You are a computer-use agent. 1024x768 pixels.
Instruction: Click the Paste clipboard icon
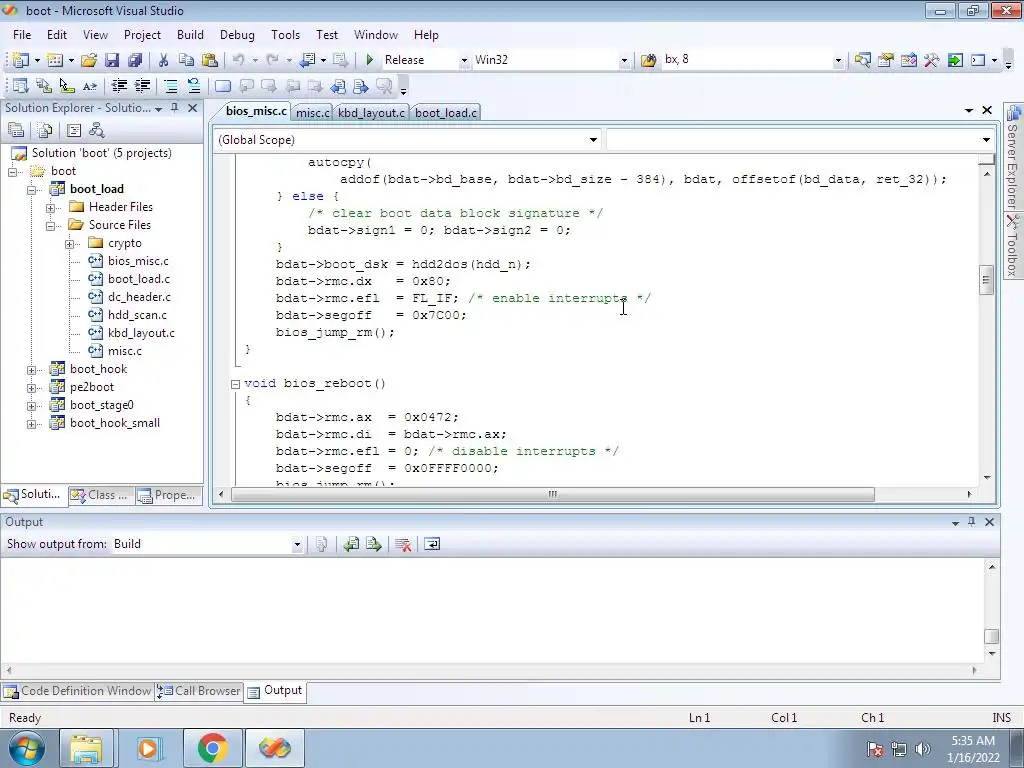[x=210, y=60]
